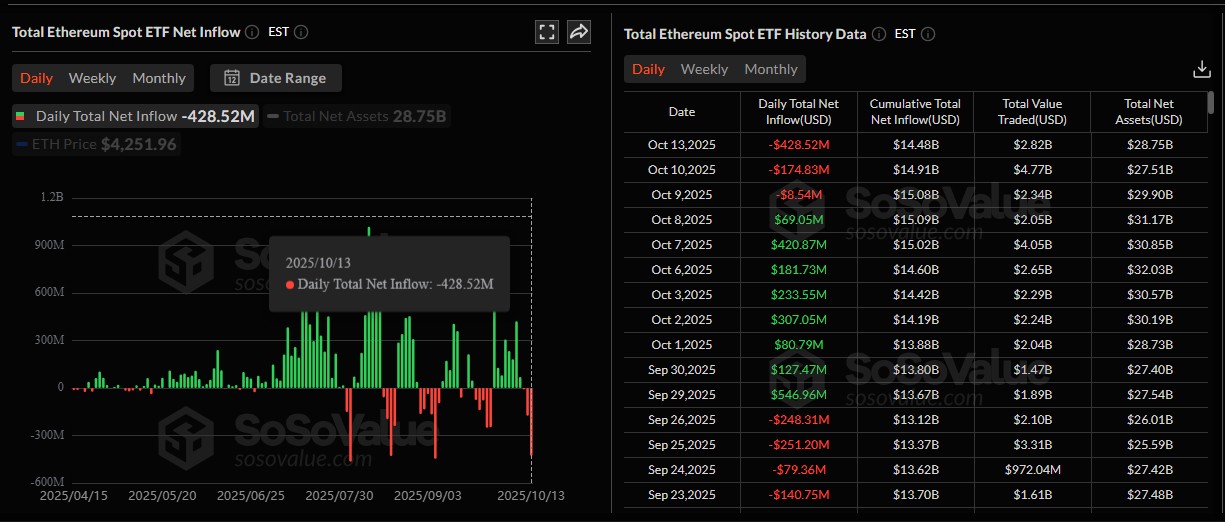Click info icon beside chart's EST label
The height and width of the screenshot is (522, 1225).
coord(301,32)
